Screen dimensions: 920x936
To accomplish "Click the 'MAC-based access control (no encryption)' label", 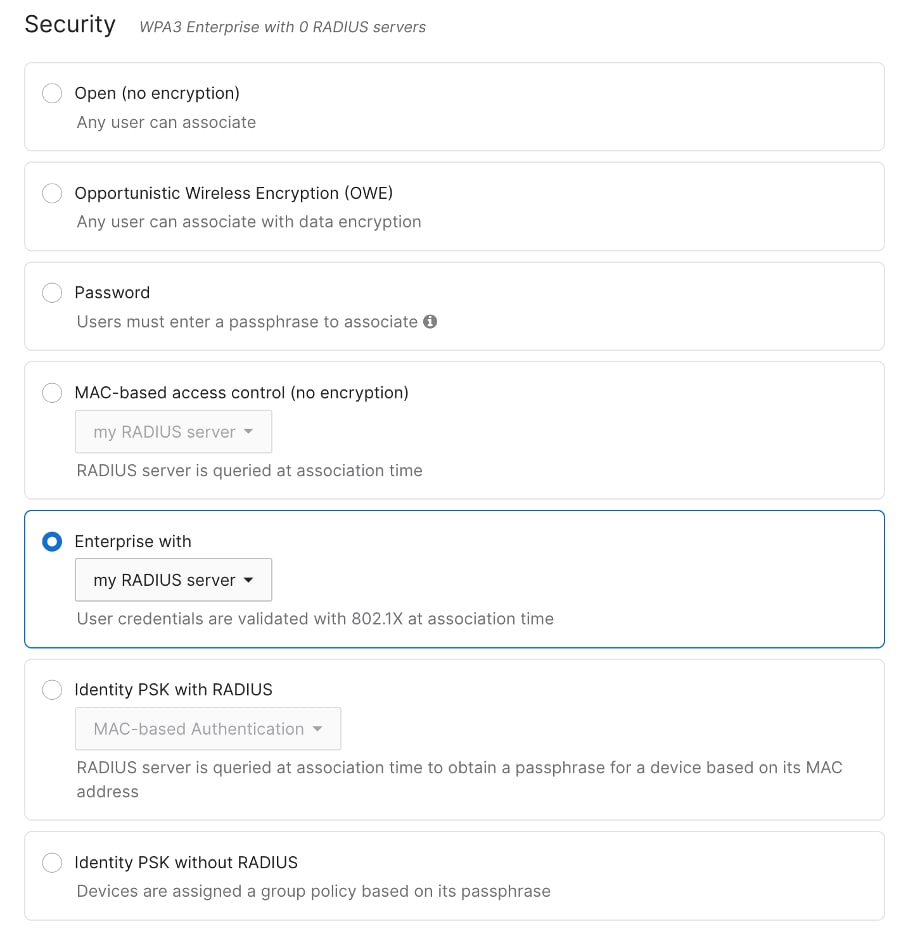I will 241,393.
